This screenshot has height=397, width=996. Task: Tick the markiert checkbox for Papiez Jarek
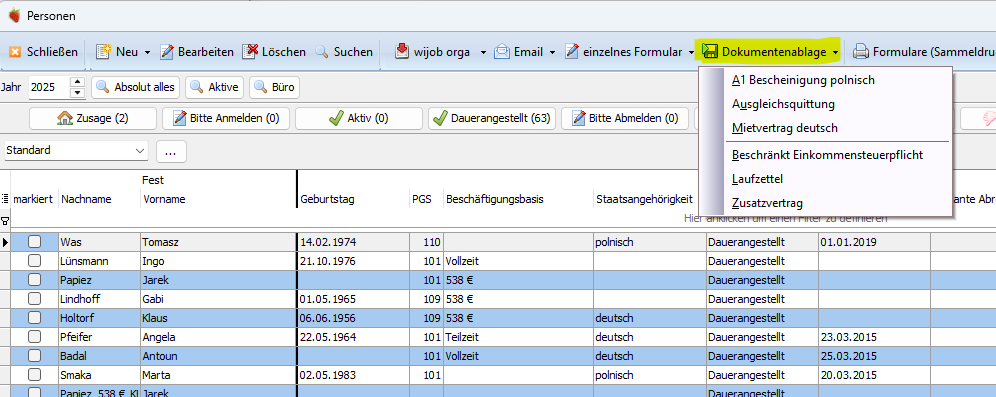[34, 280]
